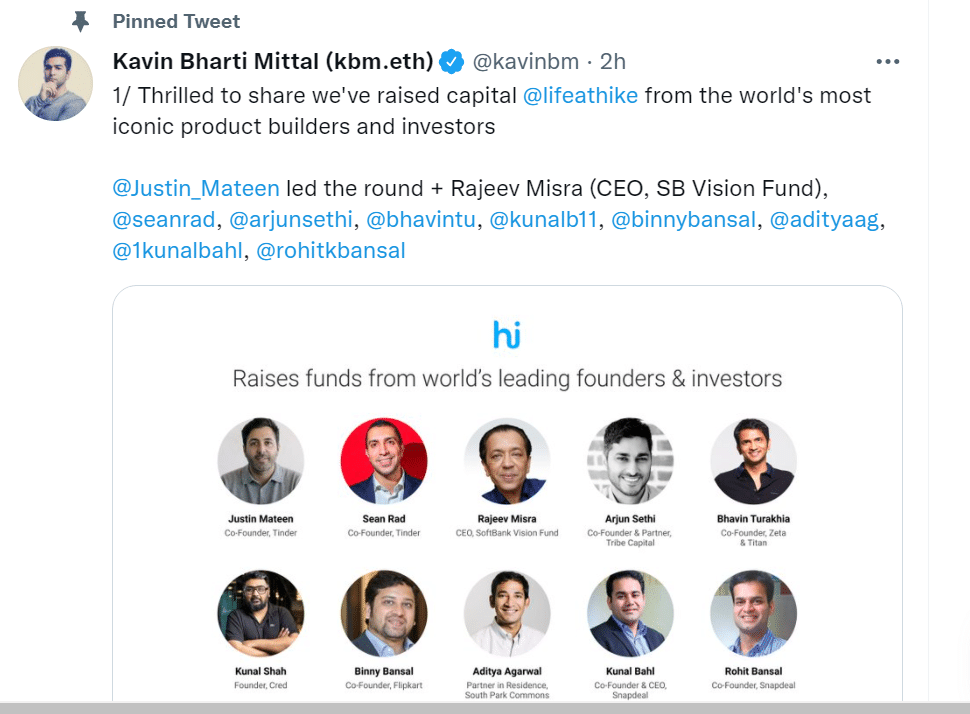Viewport: 970px width, 714px height.
Task: Click the hi logo in the image
Action: [507, 334]
